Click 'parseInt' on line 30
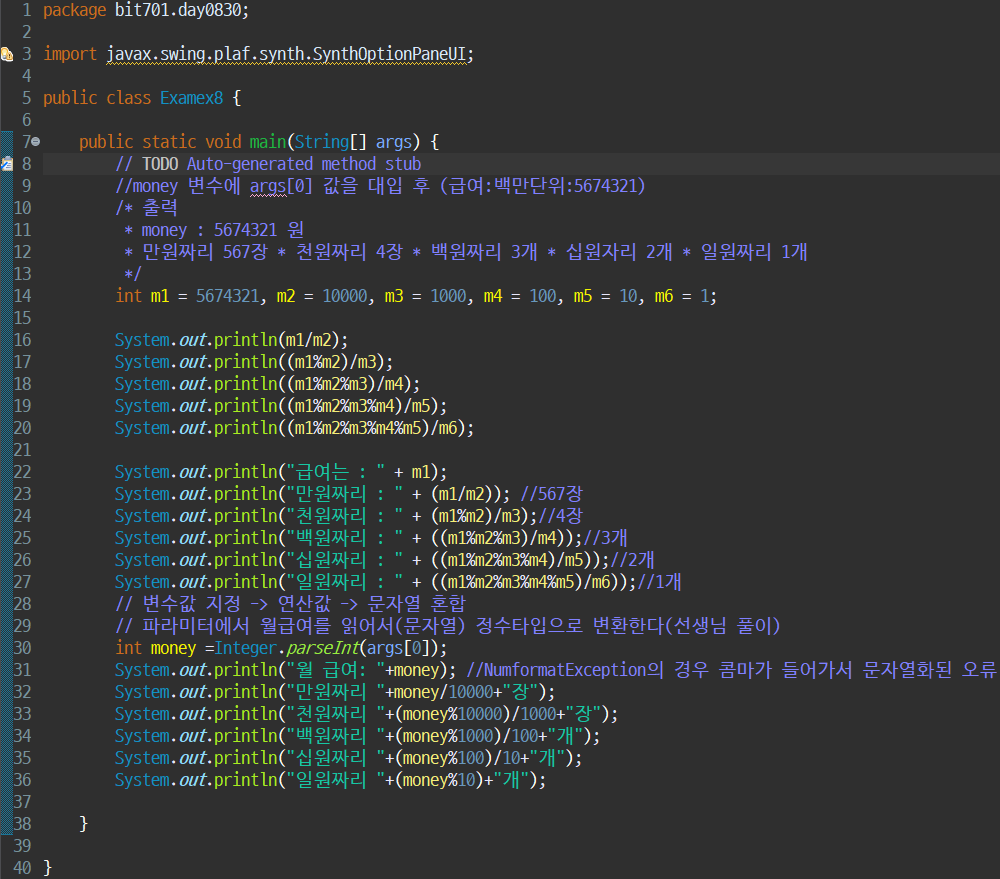The image size is (1000, 879). click(x=323, y=648)
